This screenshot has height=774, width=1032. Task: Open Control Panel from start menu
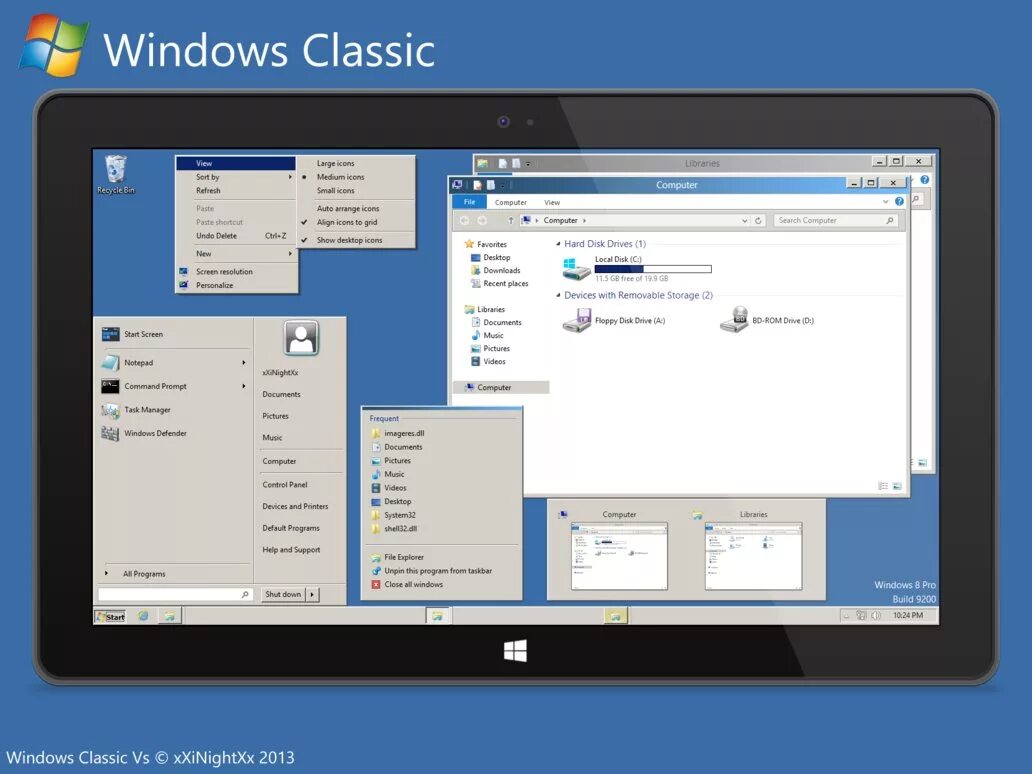284,484
